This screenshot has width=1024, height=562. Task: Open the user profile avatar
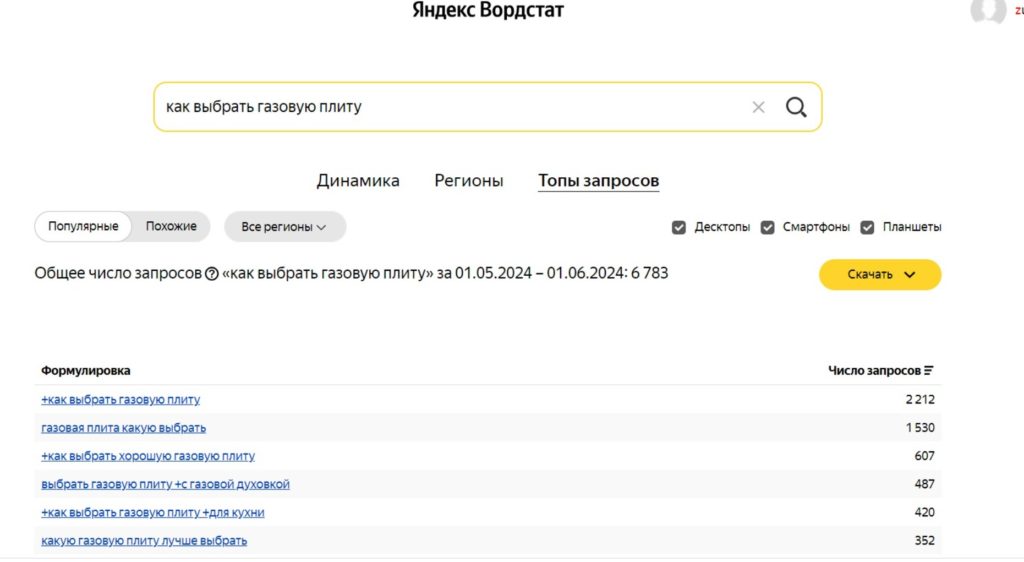(987, 10)
